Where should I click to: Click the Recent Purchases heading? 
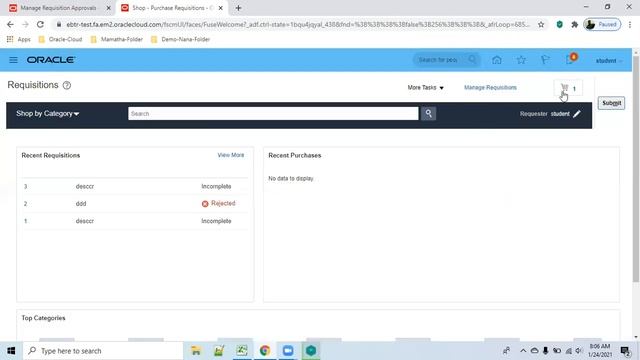[295, 156]
